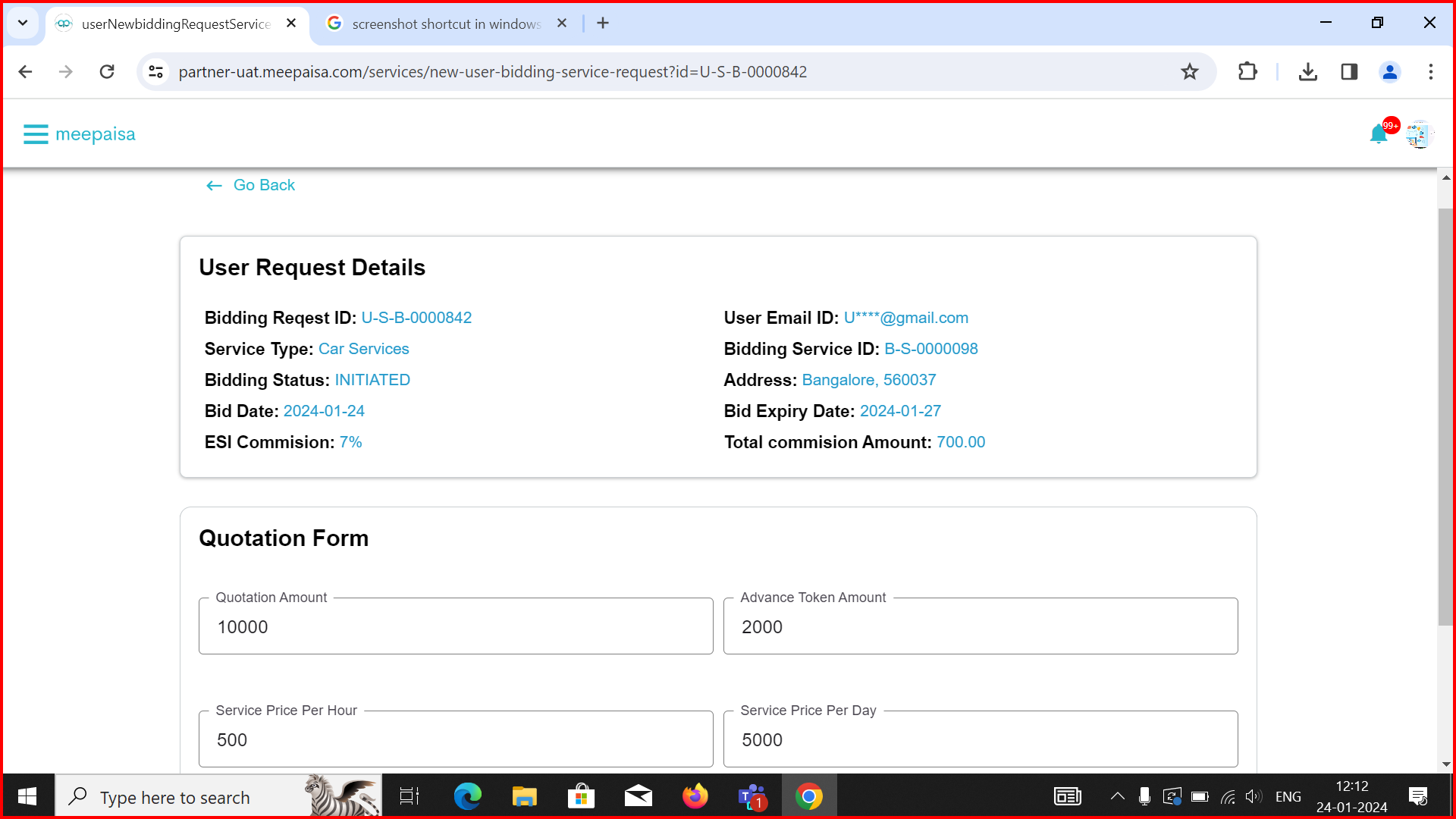Click the U****@gmail.com email value
This screenshot has width=1456, height=819.
[x=906, y=318]
